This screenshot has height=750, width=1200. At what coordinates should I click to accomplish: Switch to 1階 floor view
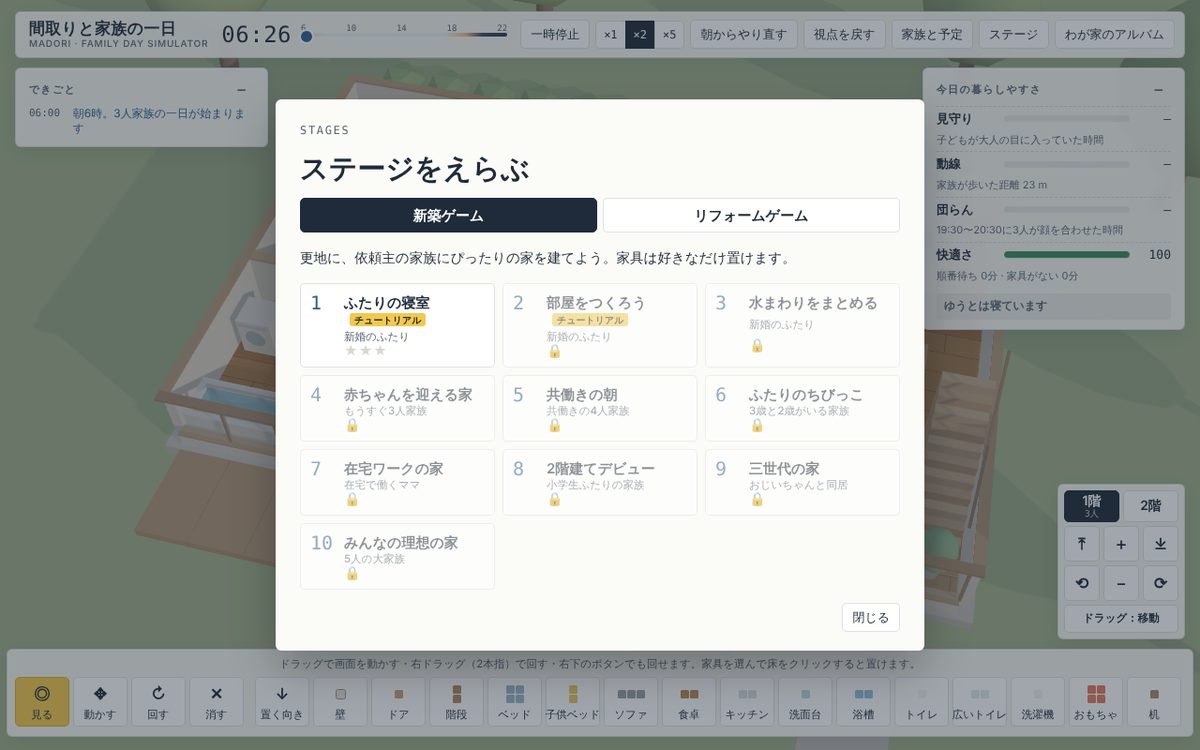click(1091, 506)
